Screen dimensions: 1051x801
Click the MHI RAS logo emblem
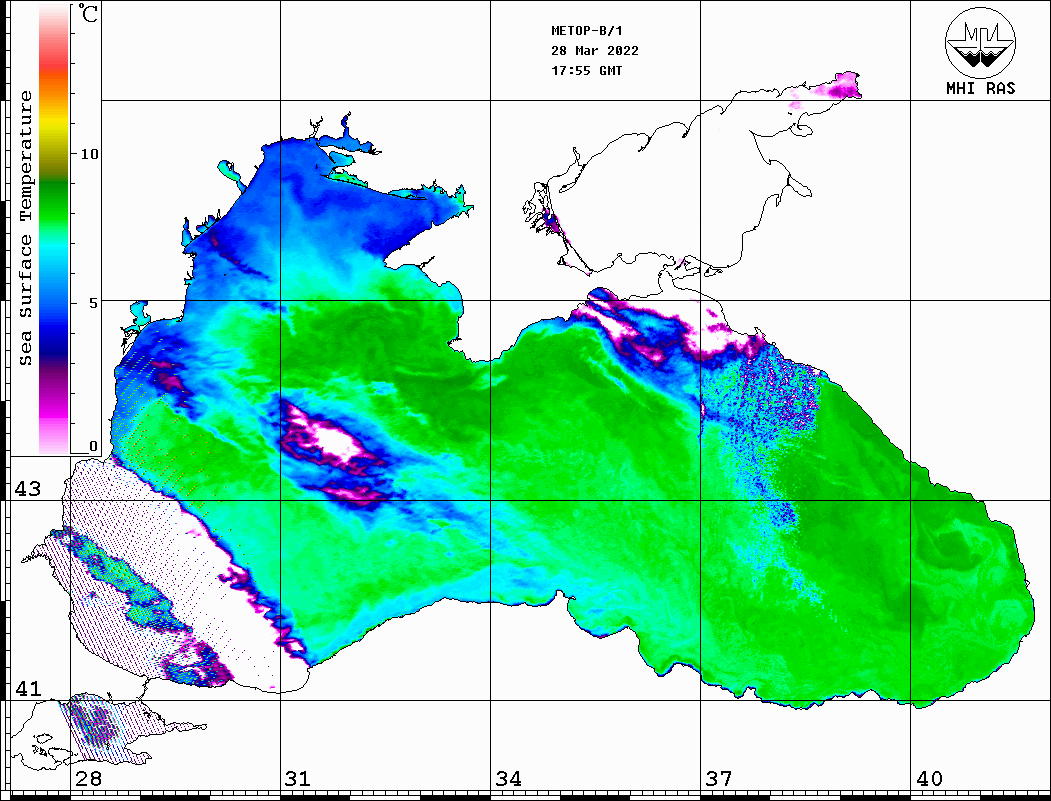click(x=980, y=42)
